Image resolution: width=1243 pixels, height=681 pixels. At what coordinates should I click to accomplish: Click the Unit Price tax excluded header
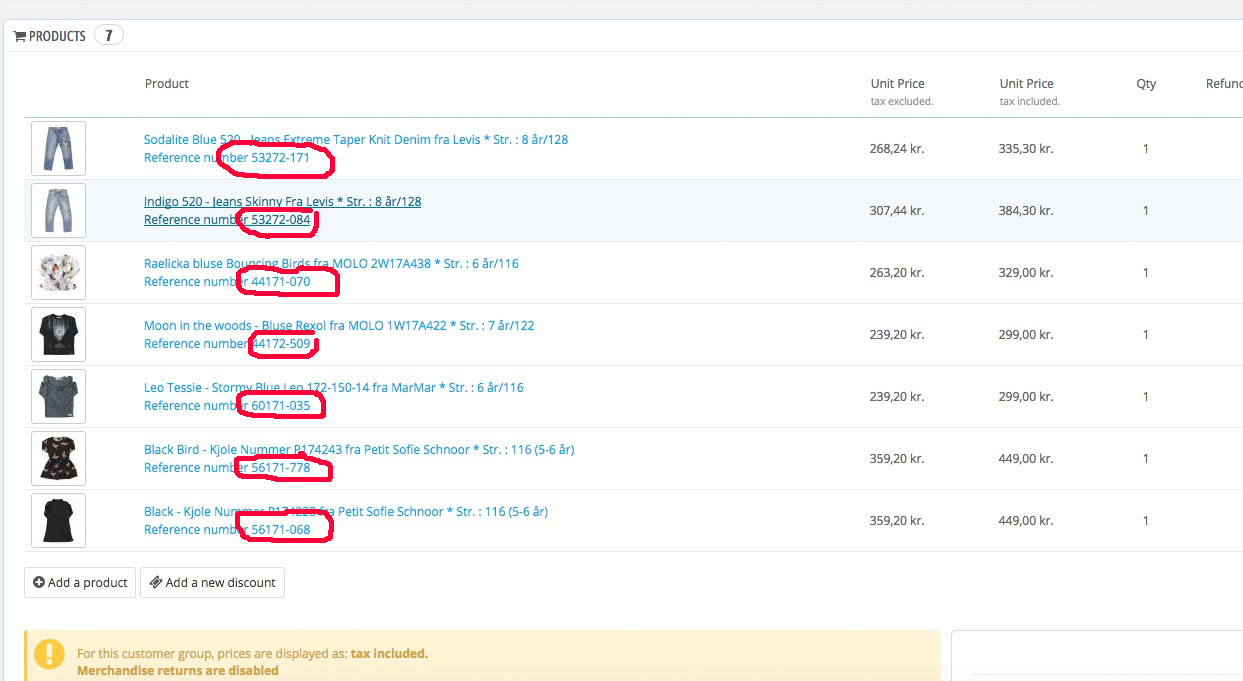(902, 91)
